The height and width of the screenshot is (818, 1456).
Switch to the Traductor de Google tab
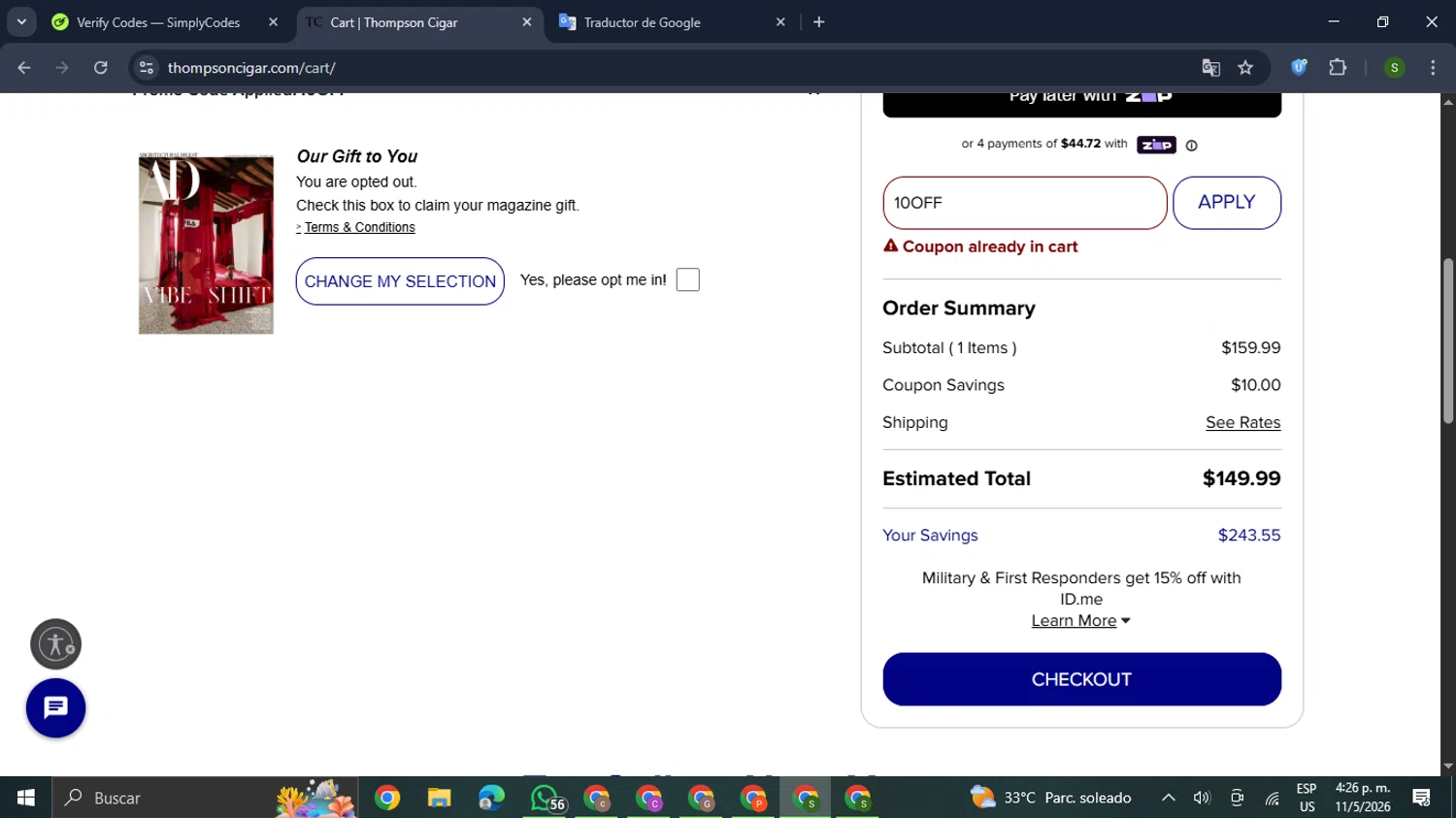(x=674, y=22)
